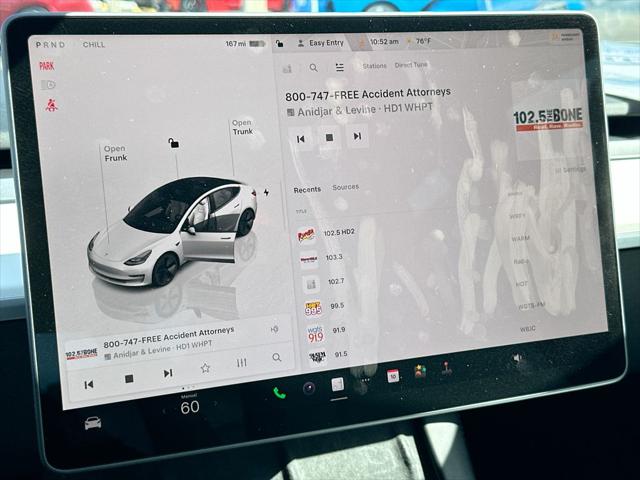Open the white media app icon in dock
This screenshot has width=640, height=480.
click(x=338, y=384)
